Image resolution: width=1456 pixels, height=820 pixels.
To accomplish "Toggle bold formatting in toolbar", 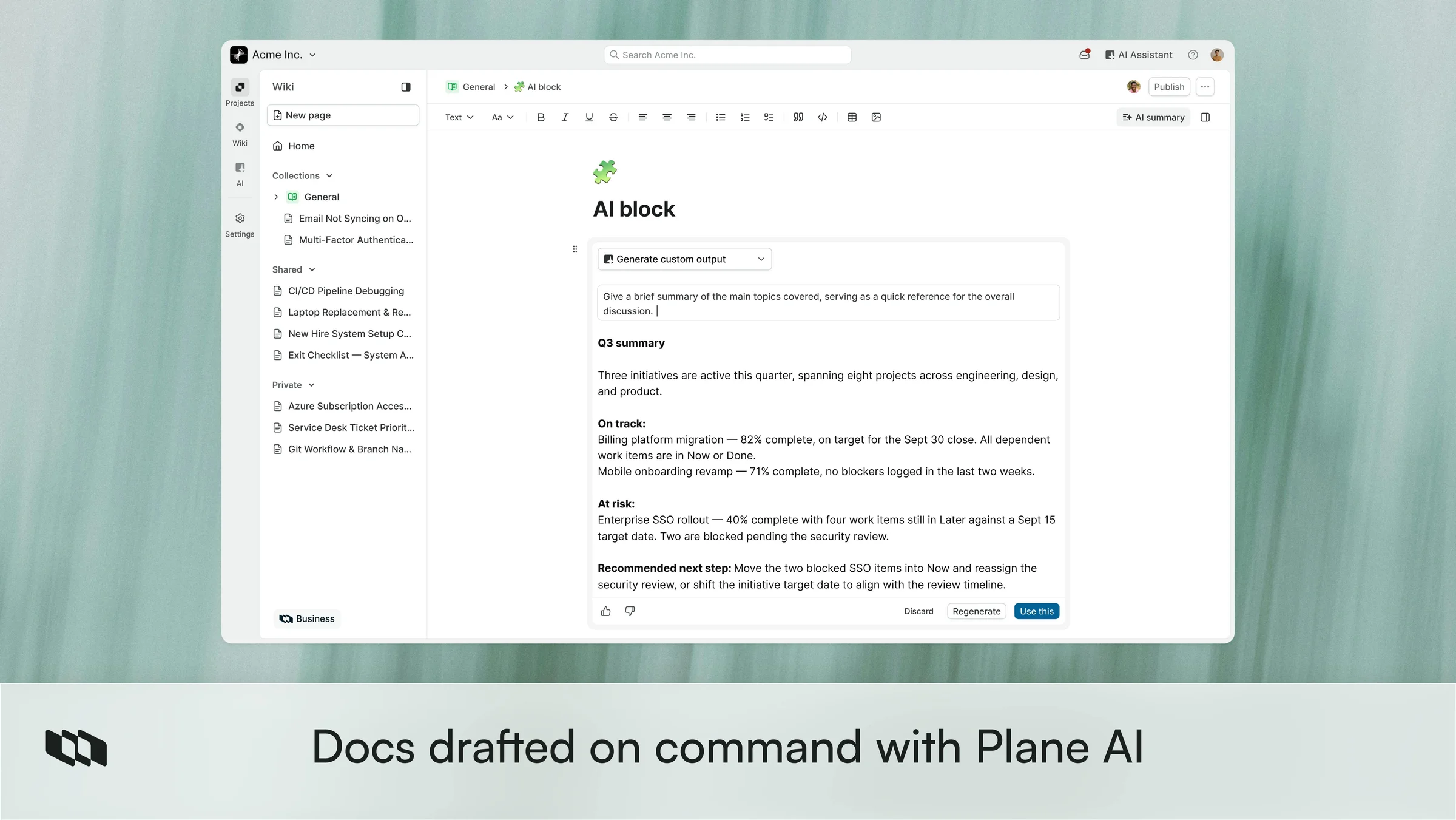I will pos(541,117).
